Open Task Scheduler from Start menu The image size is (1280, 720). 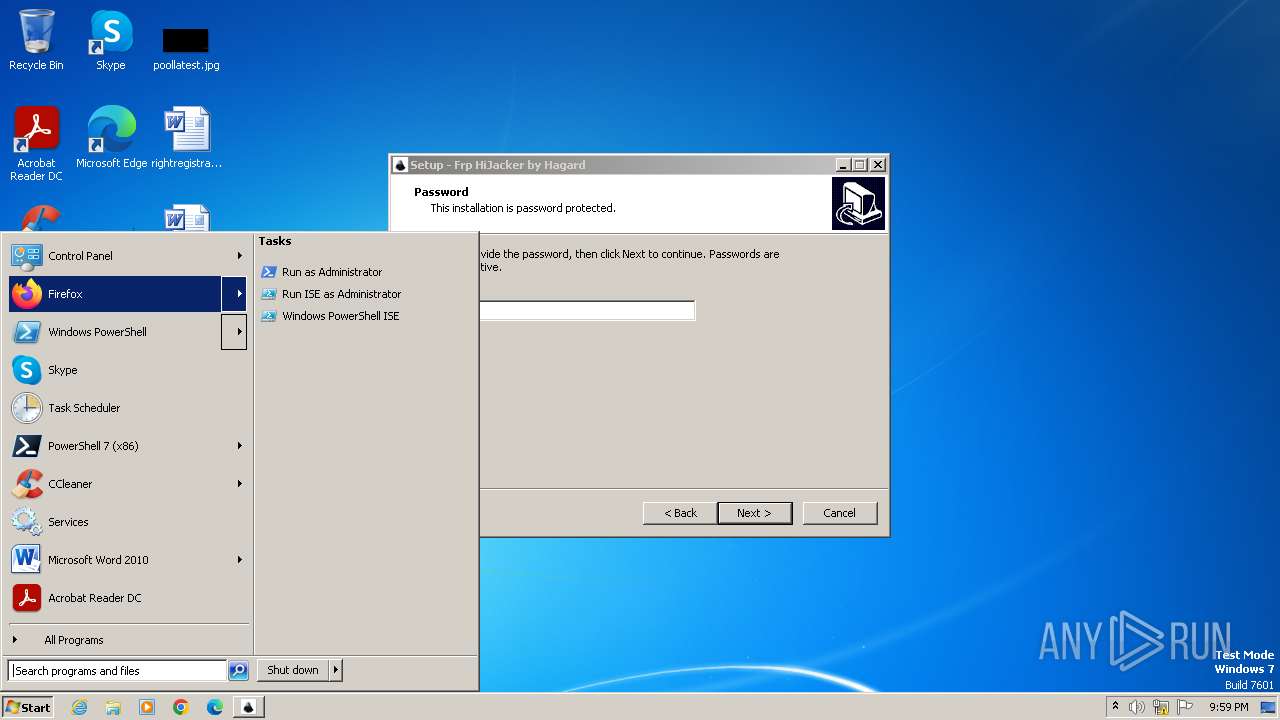tap(128, 408)
